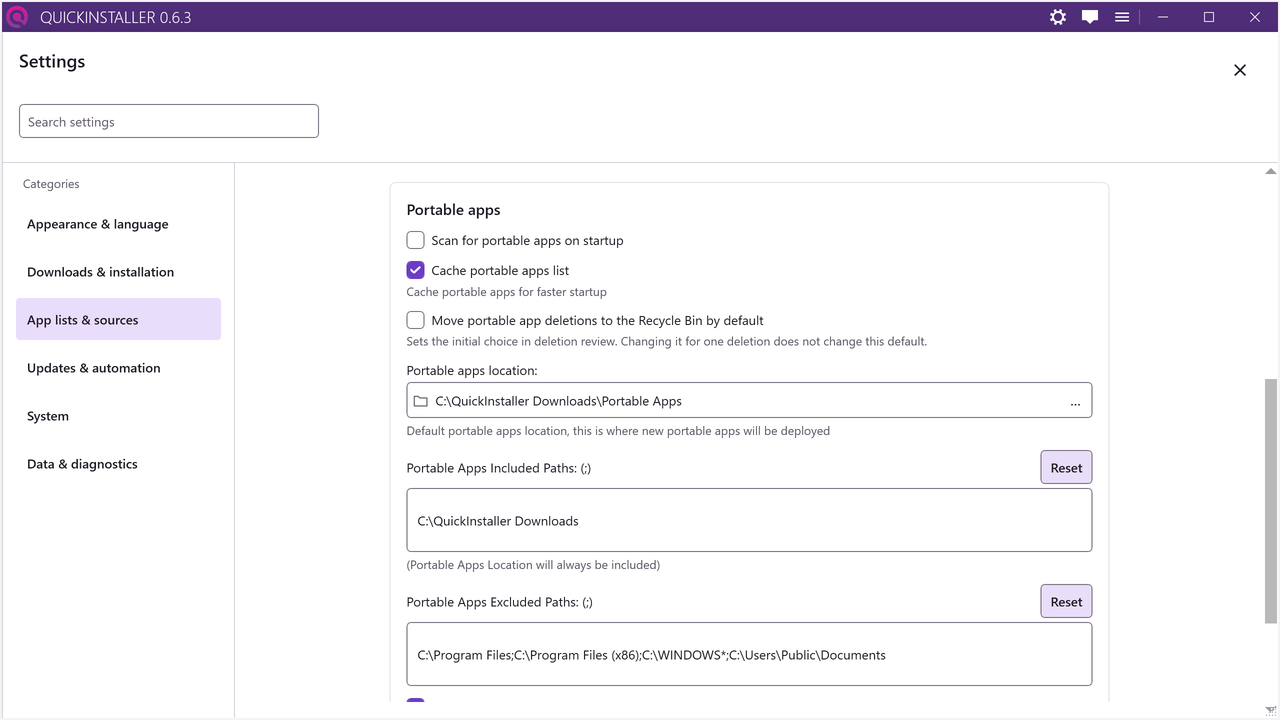Open the feedback chat bubble icon

click(x=1090, y=17)
